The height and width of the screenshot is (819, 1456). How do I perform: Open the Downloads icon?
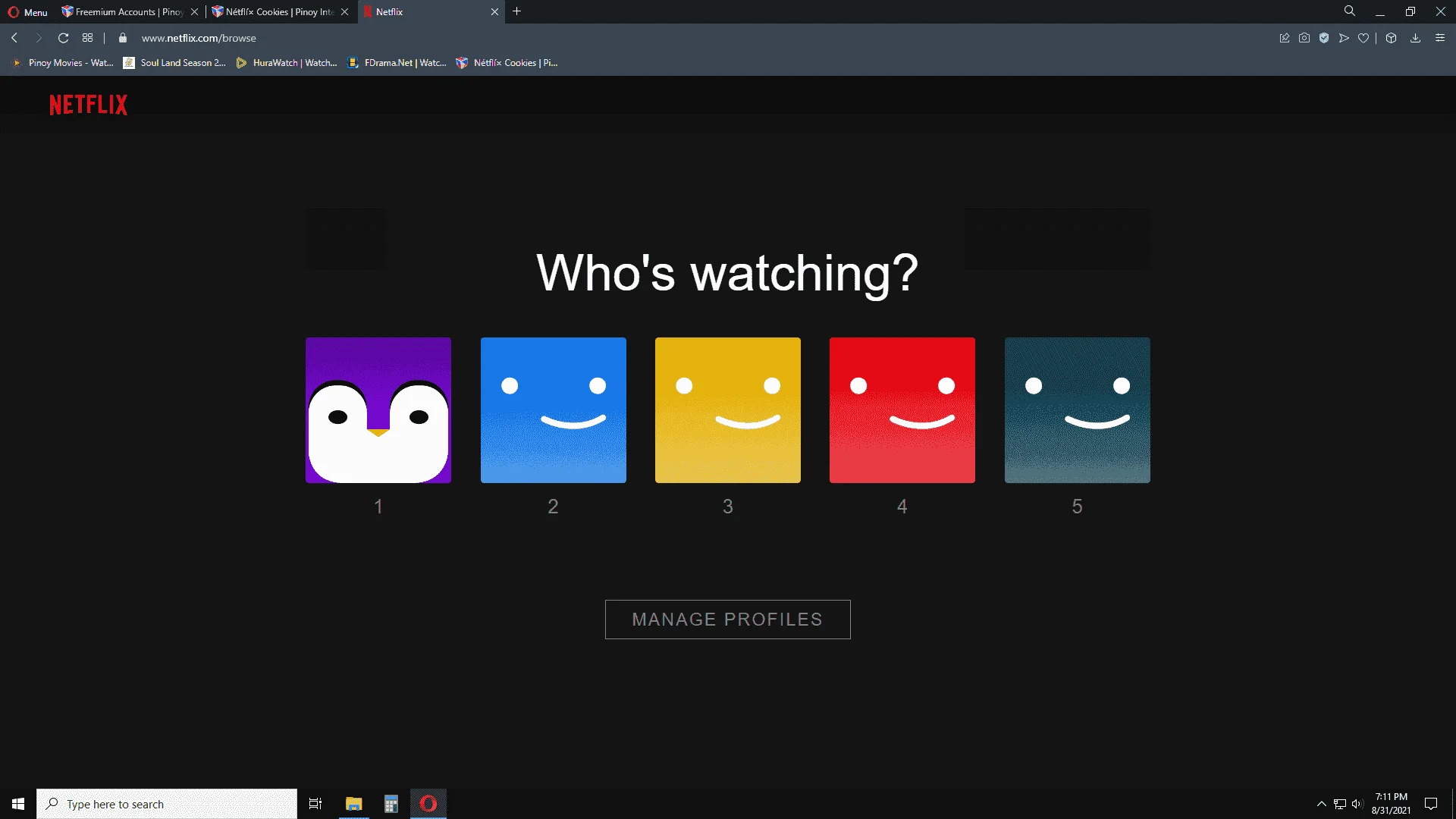[1415, 38]
